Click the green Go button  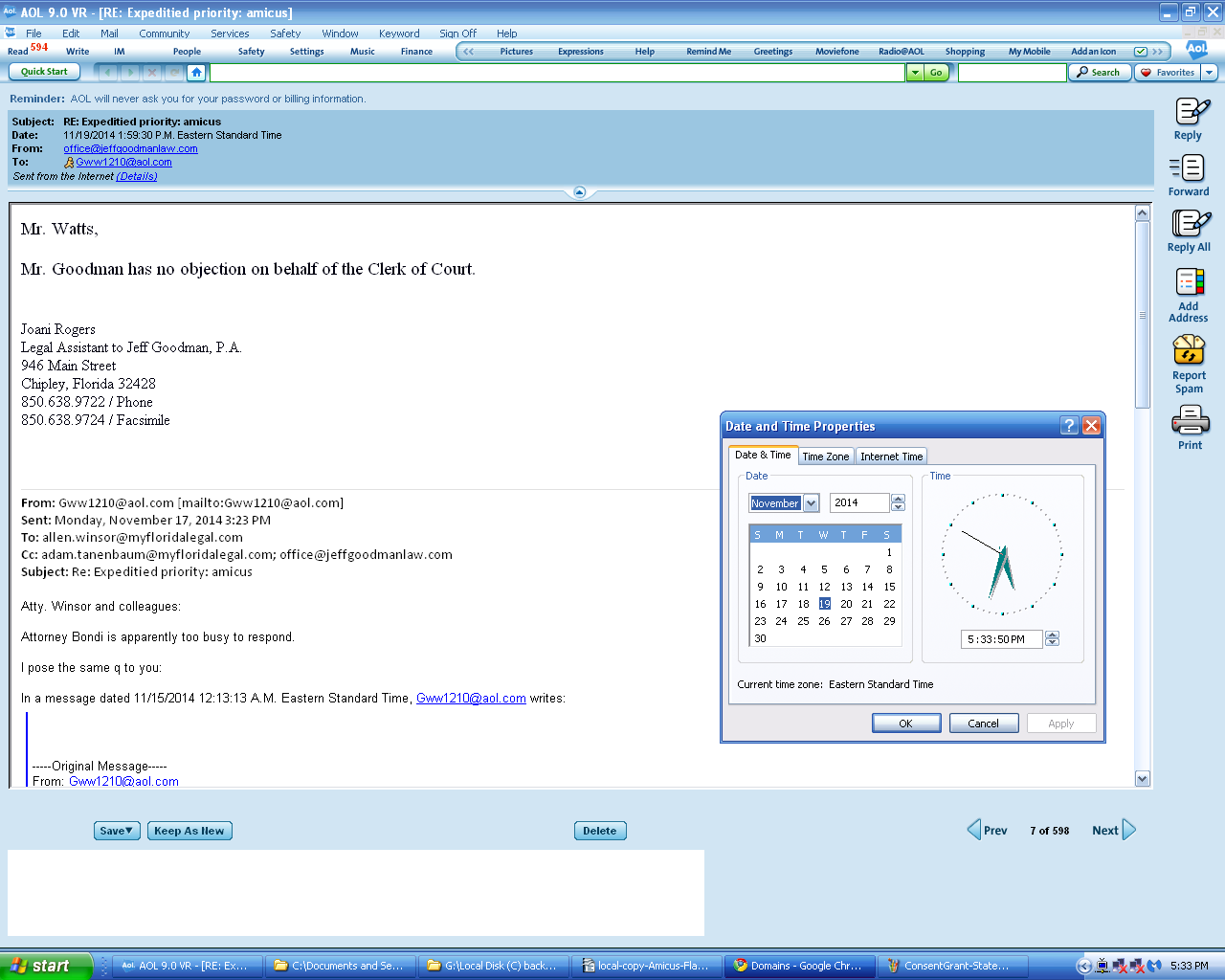[x=936, y=73]
